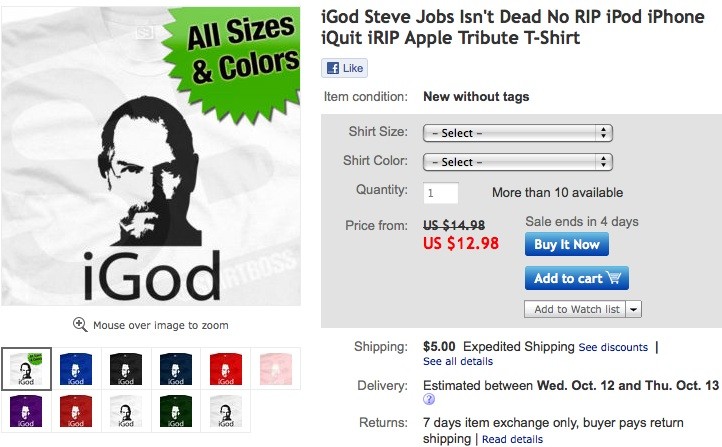722x447 pixels.
Task: Open the Shirt Size dropdown
Action: [x=517, y=133]
